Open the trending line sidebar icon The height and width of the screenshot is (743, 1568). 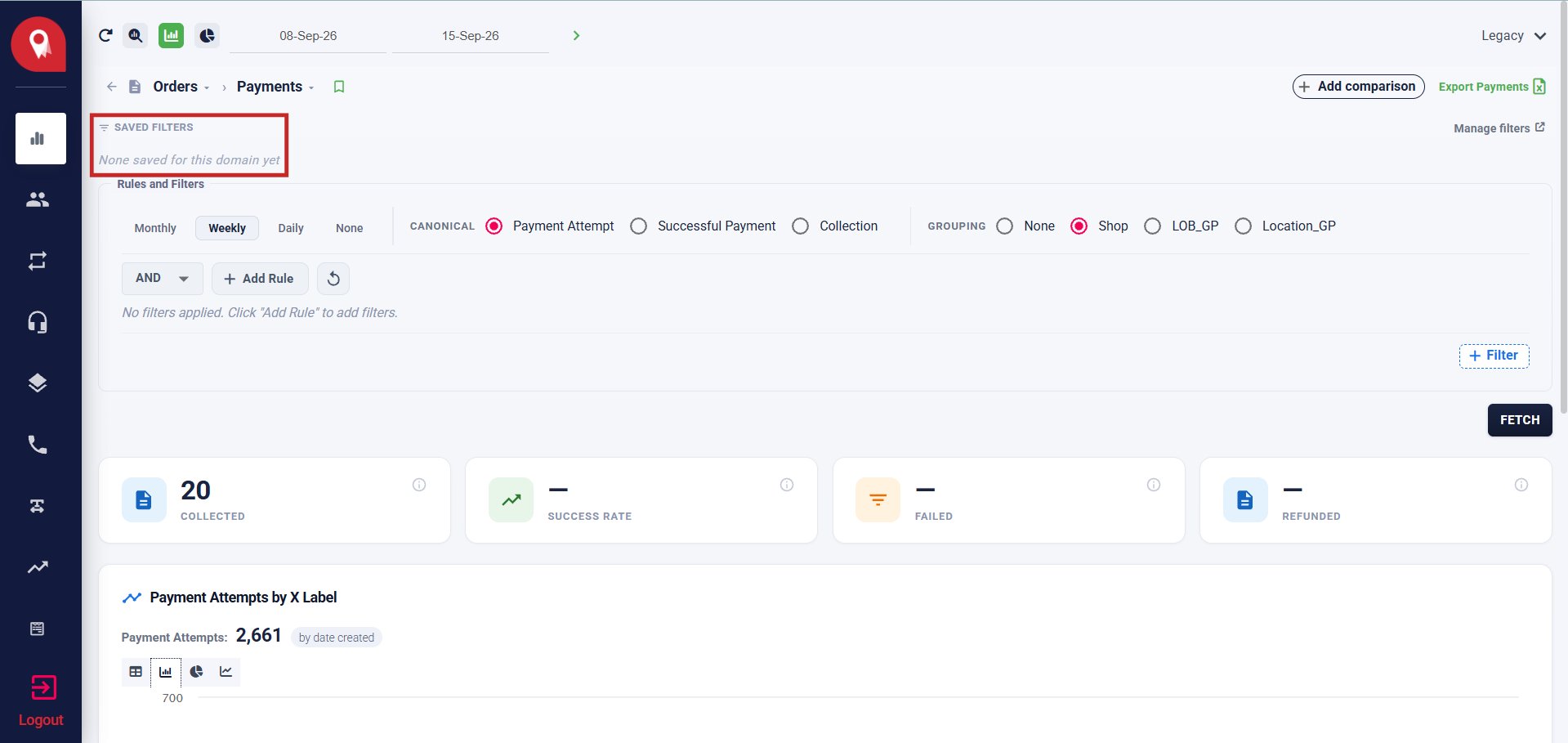tap(38, 567)
